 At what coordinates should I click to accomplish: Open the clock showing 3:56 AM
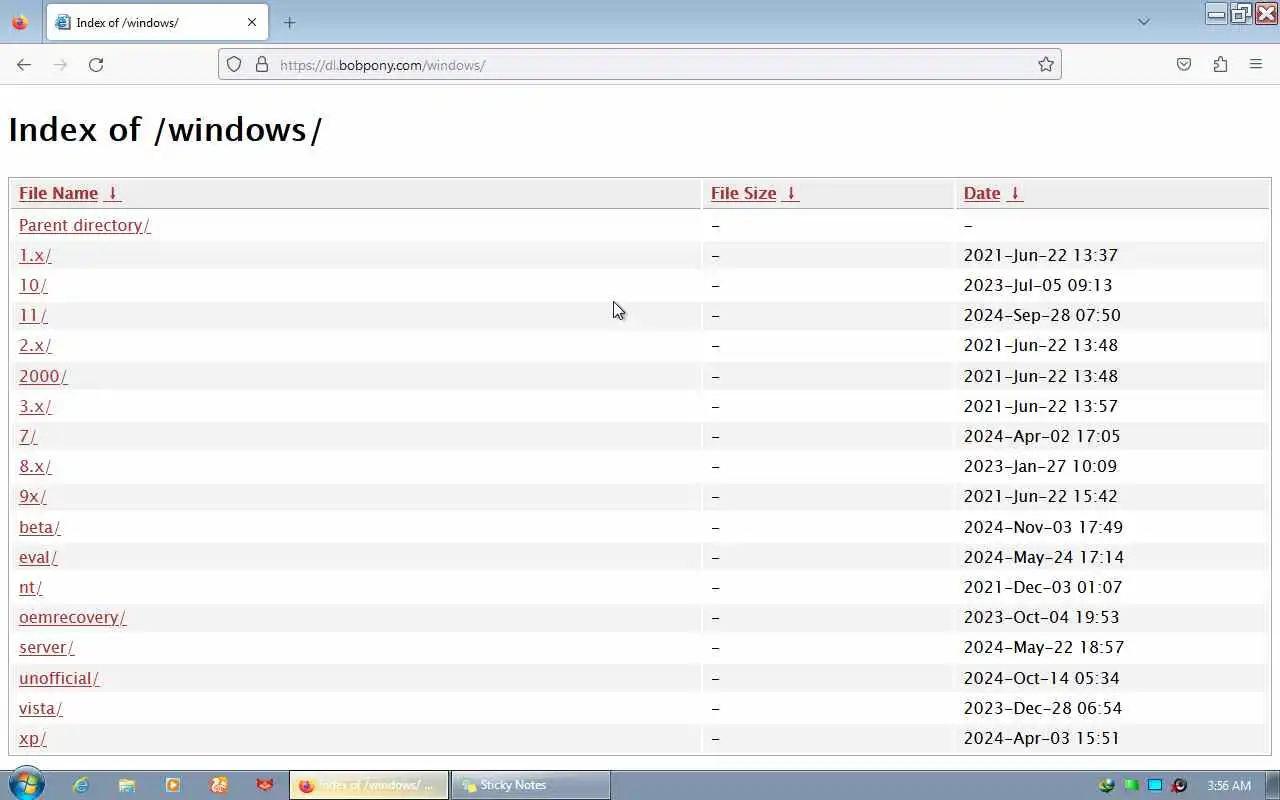1228,785
